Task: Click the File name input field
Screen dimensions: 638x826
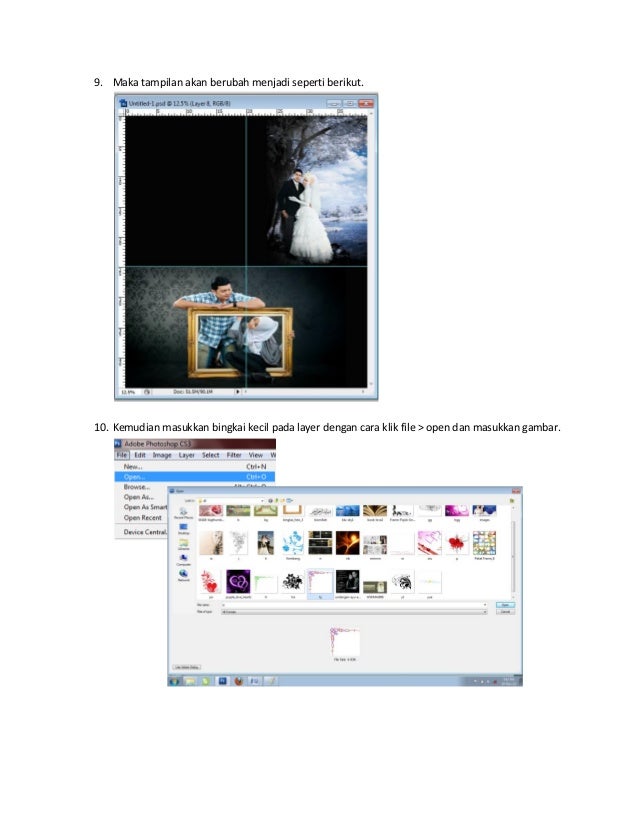Action: pyautogui.click(x=354, y=605)
